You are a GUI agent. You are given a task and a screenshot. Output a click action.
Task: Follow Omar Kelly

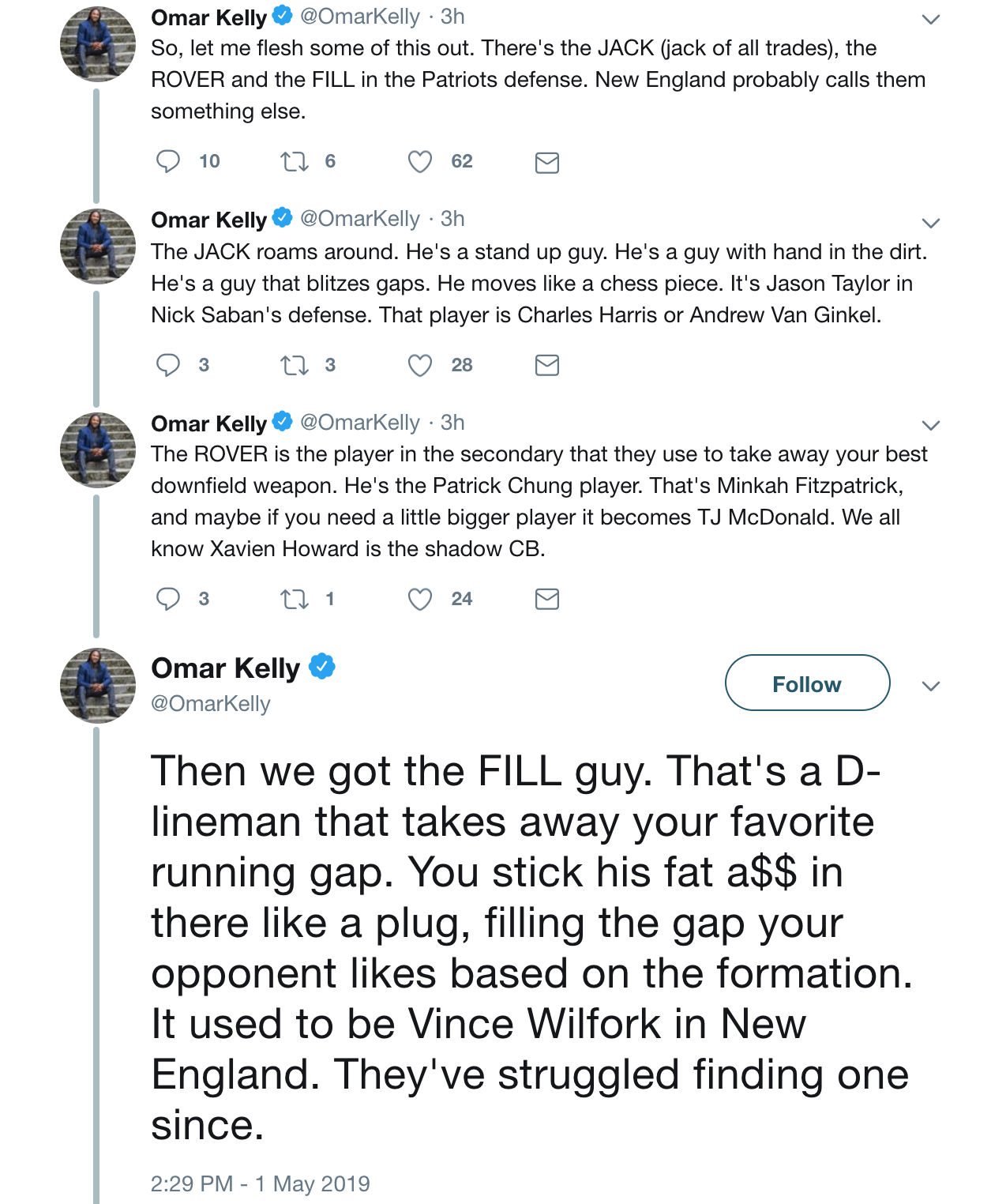807,683
